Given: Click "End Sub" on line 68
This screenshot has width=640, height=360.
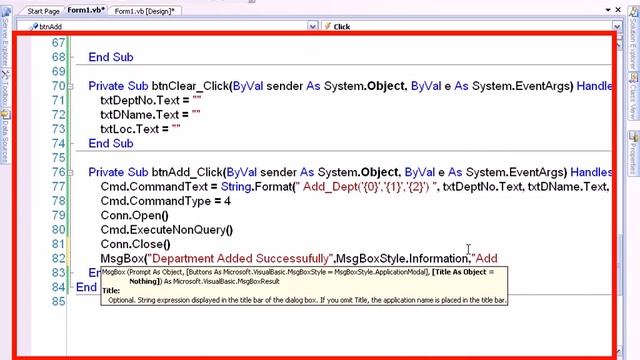Looking at the screenshot, I should (111, 57).
